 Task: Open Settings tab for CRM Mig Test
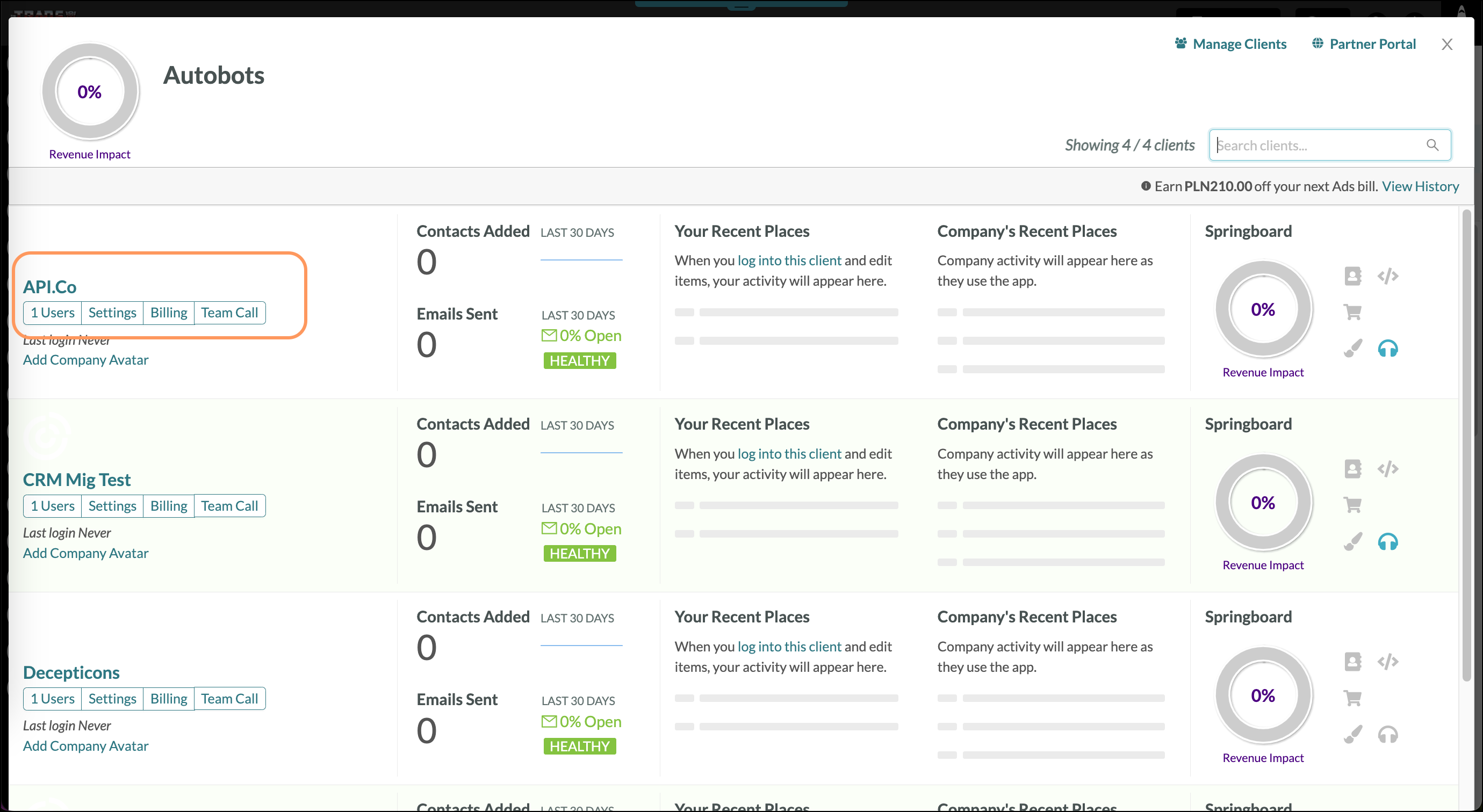(x=112, y=506)
